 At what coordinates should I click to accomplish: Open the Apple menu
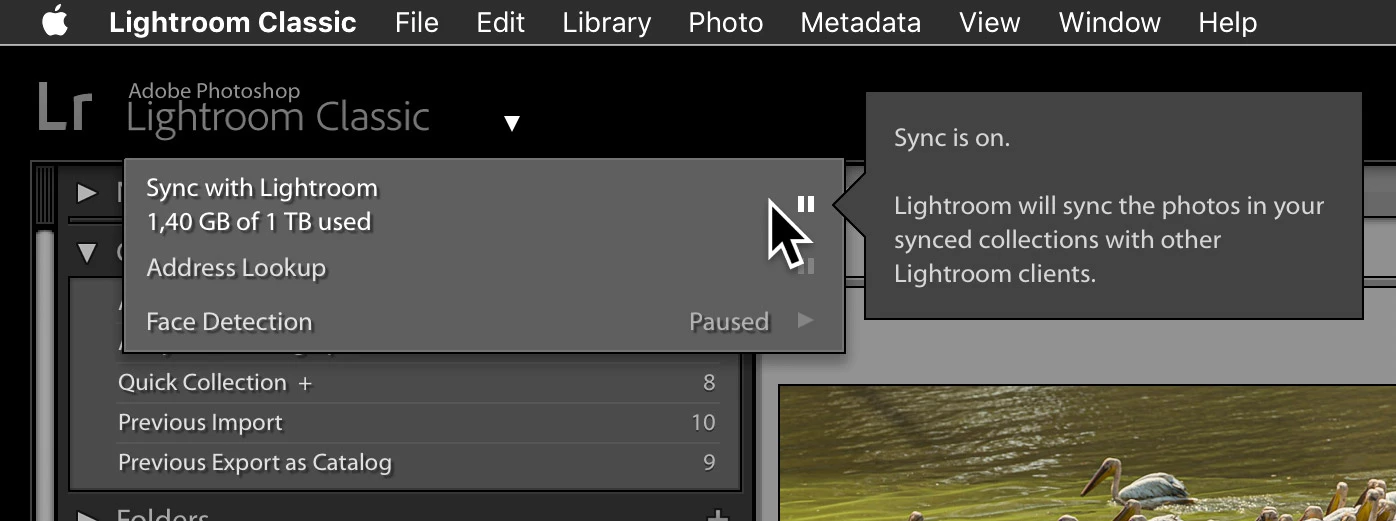(x=55, y=22)
